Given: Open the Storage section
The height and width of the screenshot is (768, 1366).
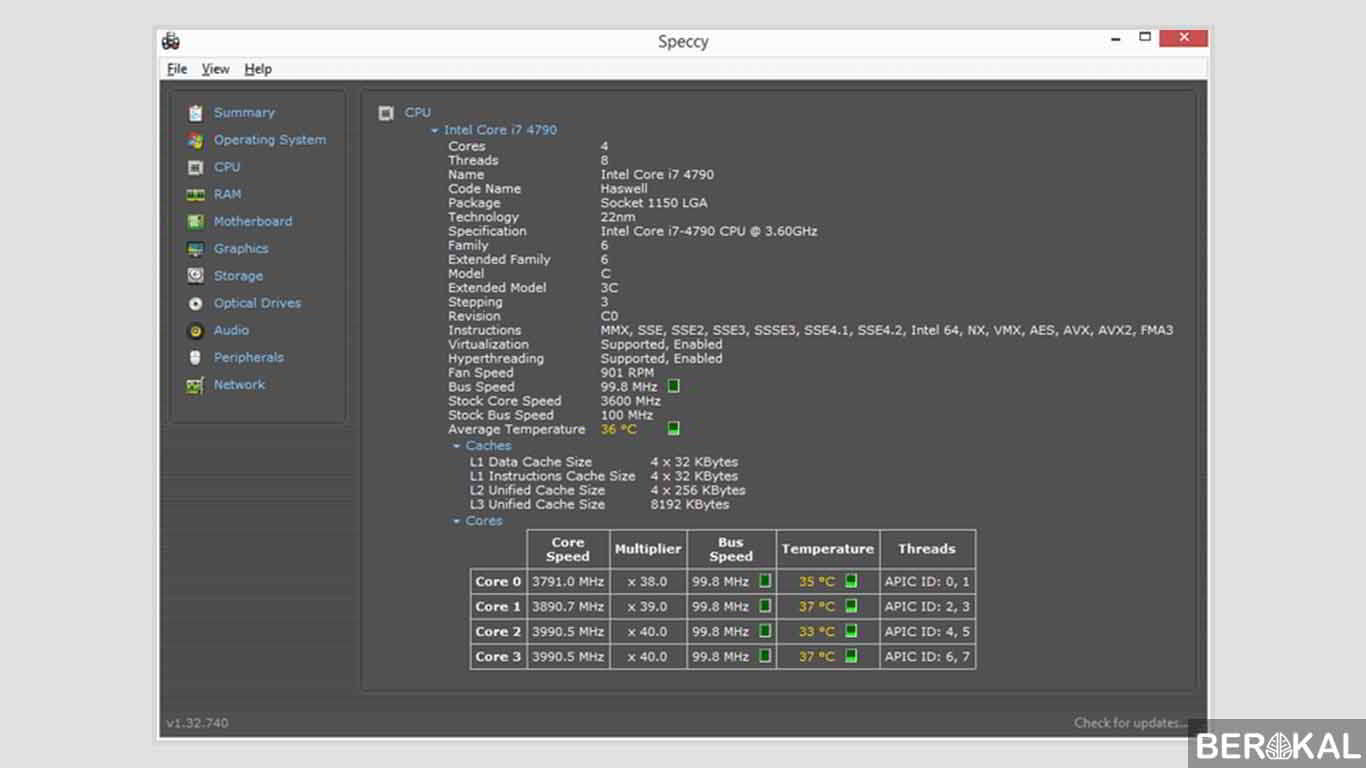Looking at the screenshot, I should 238,276.
